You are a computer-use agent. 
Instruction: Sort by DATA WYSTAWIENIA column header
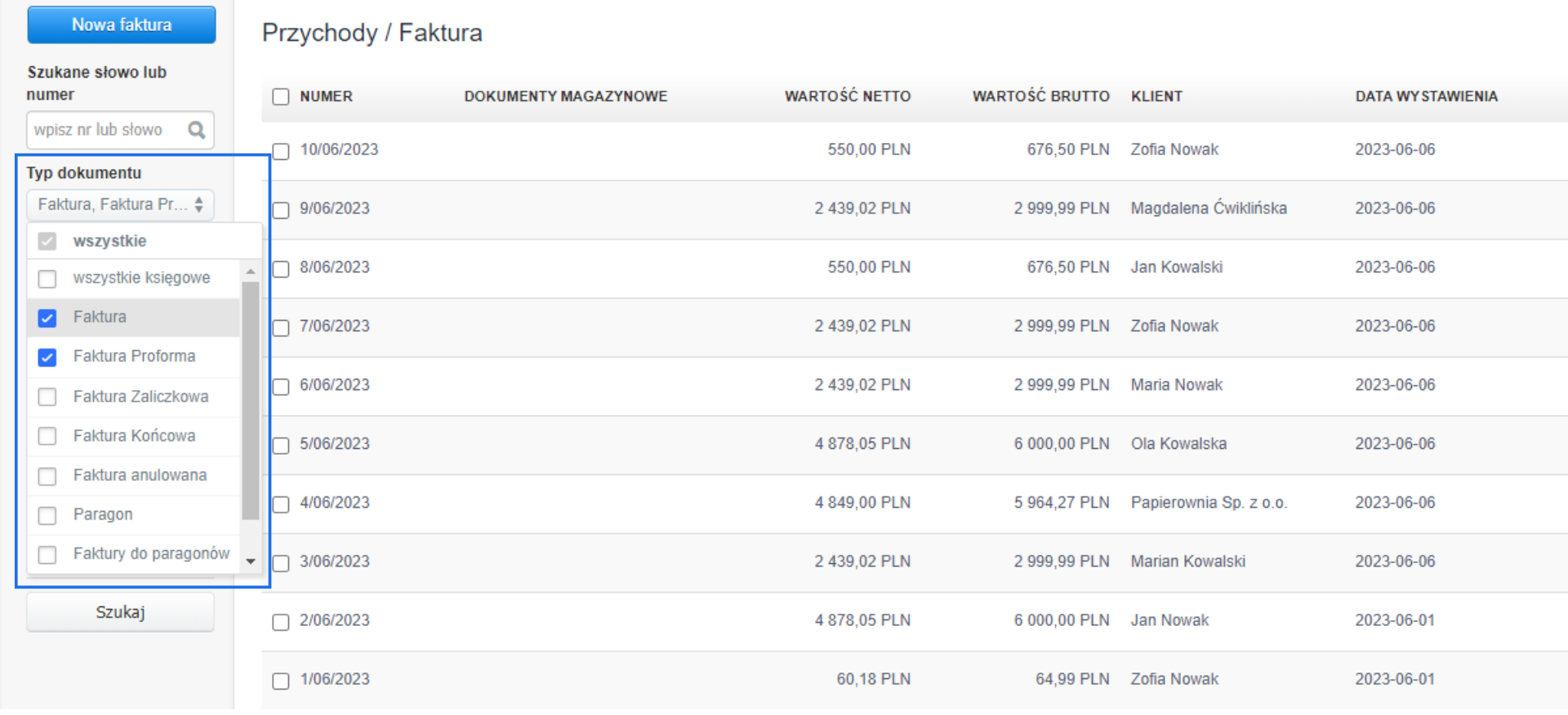tap(1426, 96)
